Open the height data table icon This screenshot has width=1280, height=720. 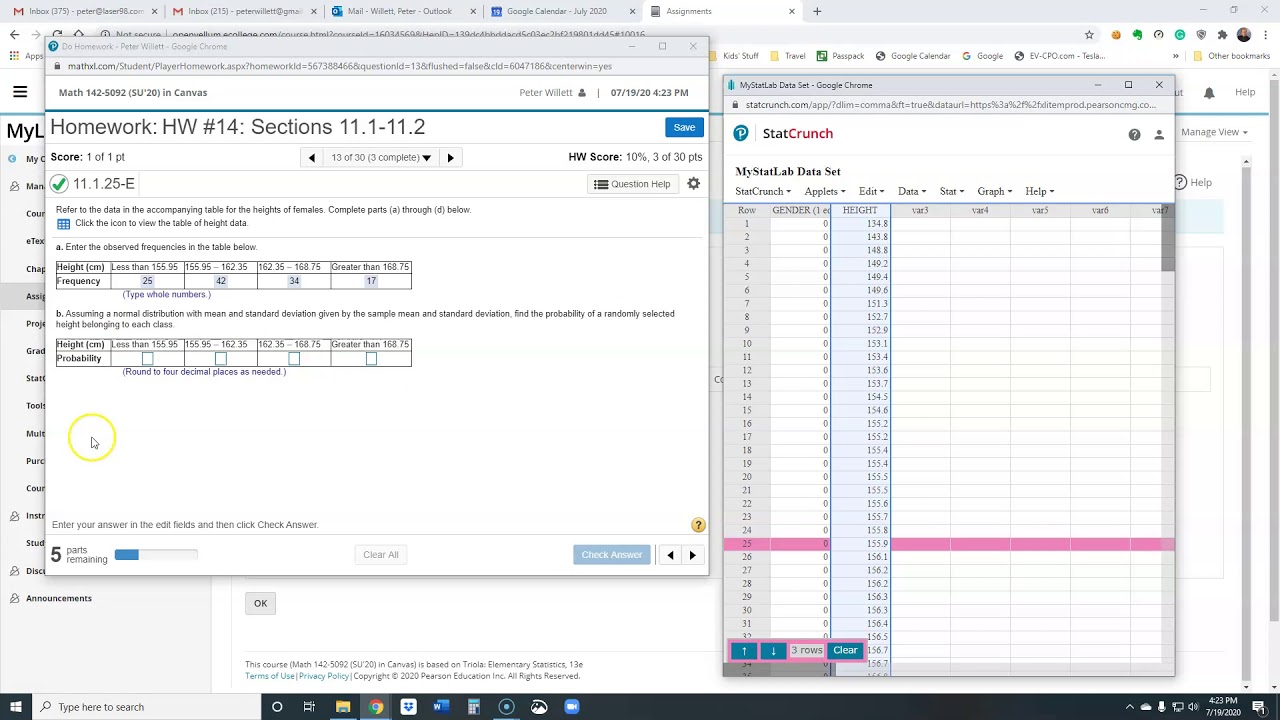[x=63, y=224]
